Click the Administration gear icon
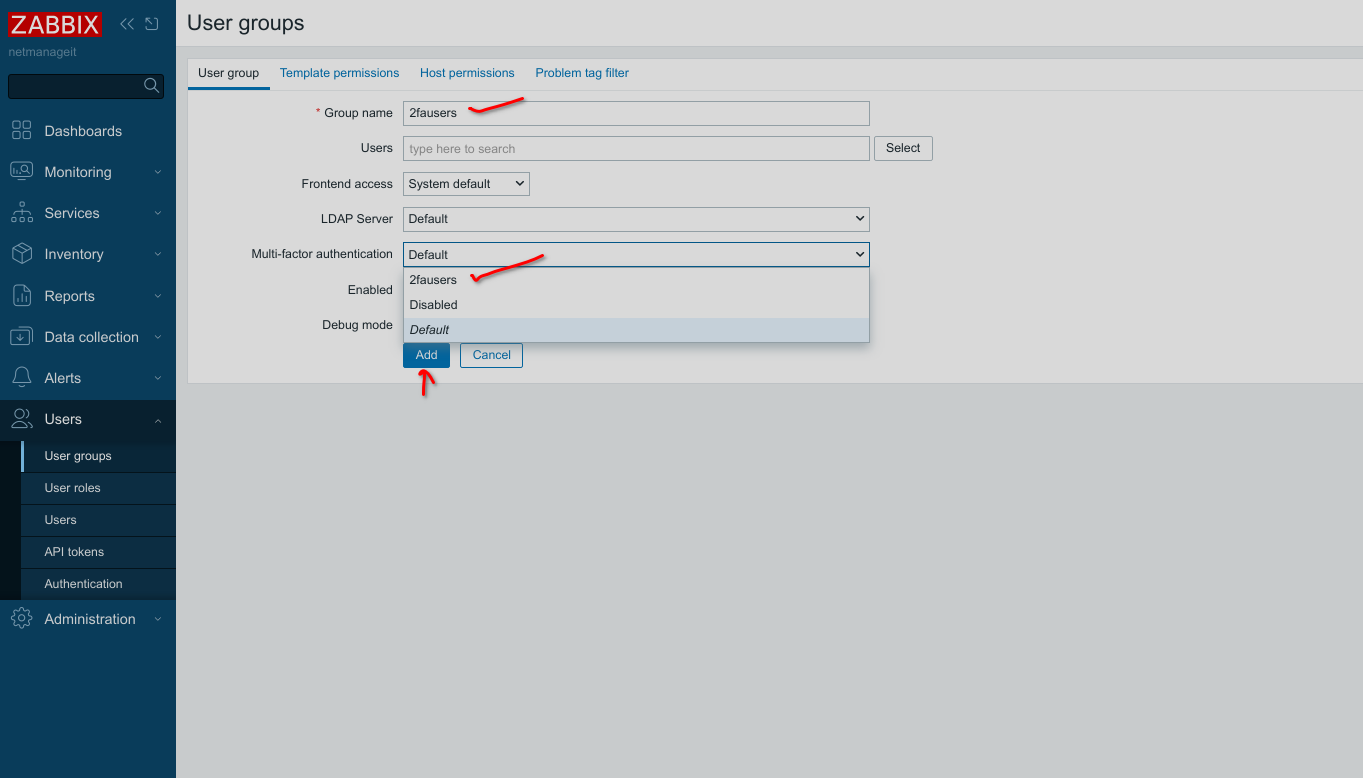 (21, 619)
